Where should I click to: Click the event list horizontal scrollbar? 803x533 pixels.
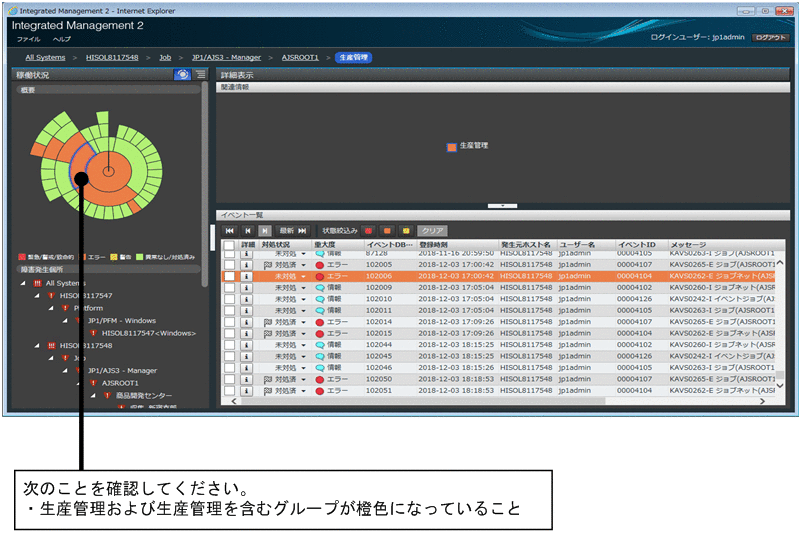[x=422, y=402]
